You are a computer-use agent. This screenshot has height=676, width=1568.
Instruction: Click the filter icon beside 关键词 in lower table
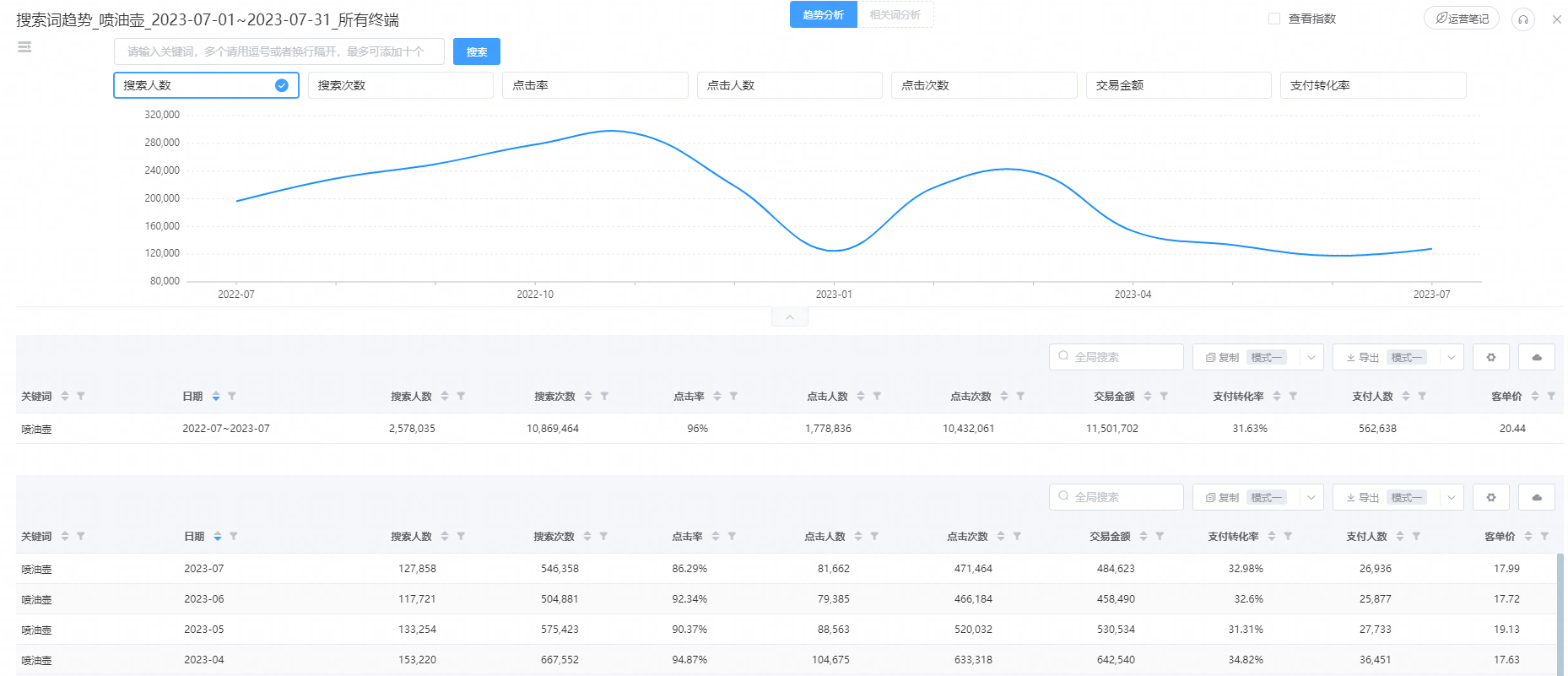81,536
